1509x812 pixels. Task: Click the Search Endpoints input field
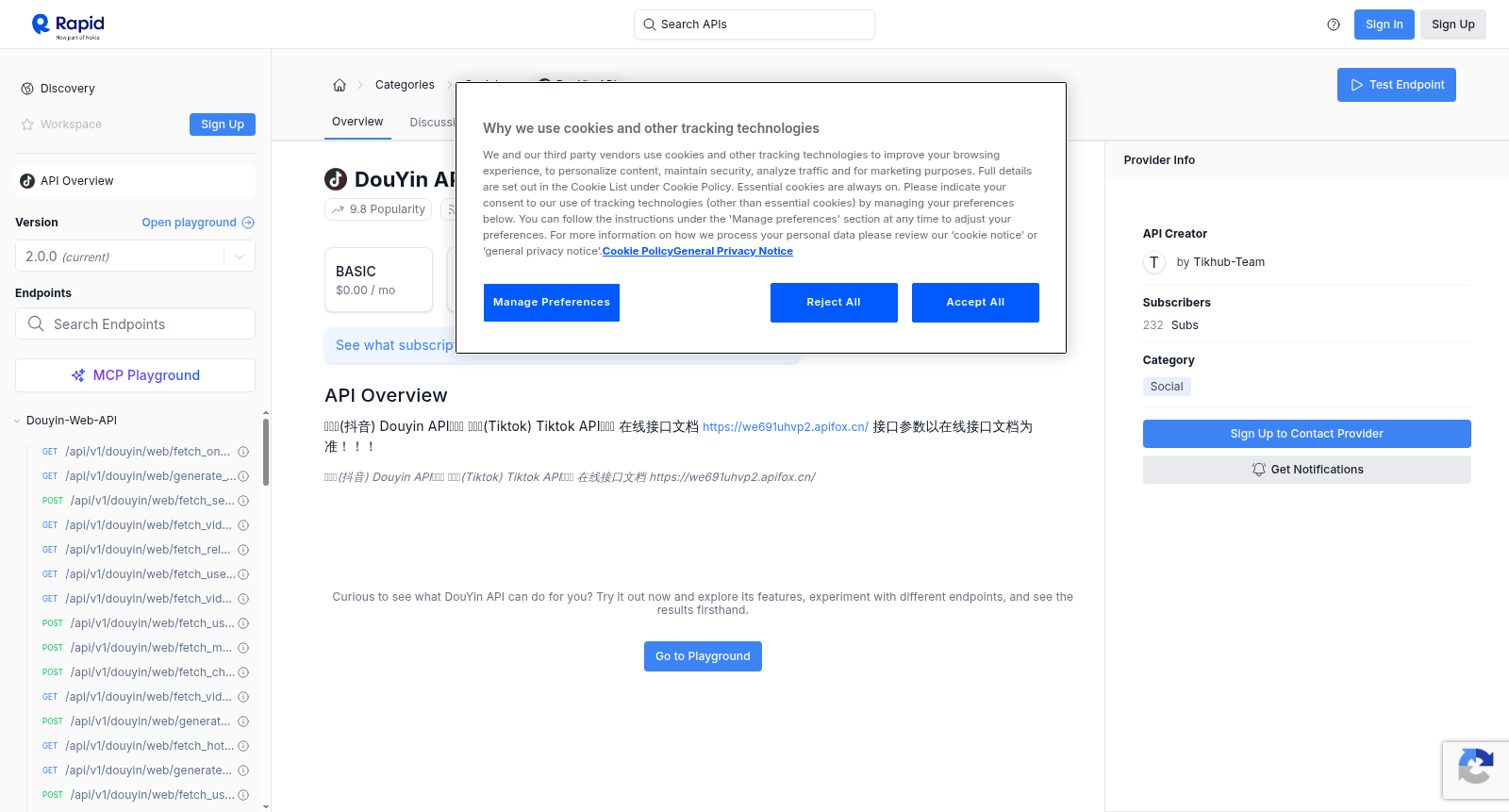135,323
